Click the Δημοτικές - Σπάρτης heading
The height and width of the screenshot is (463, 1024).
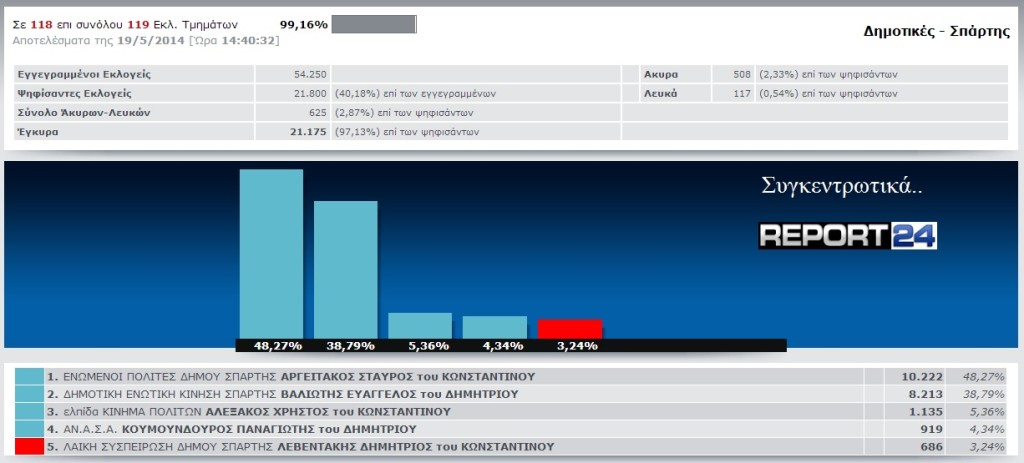(936, 31)
